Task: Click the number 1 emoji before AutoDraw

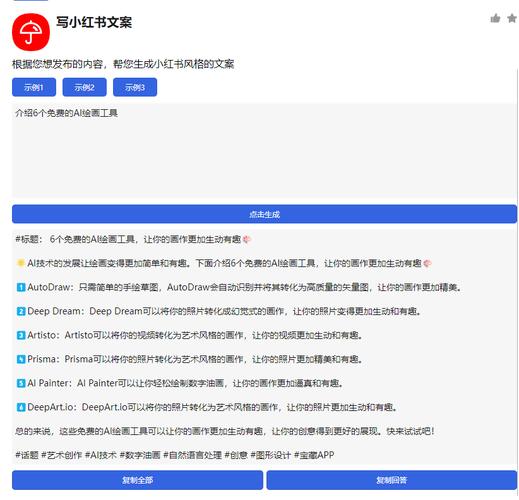Action: pyautogui.click(x=21, y=287)
